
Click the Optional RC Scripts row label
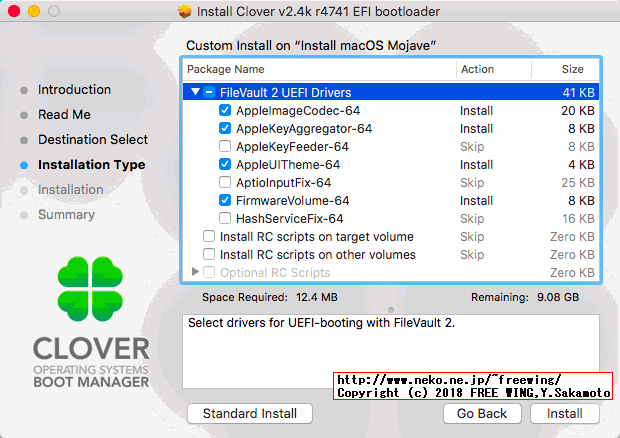[275, 272]
